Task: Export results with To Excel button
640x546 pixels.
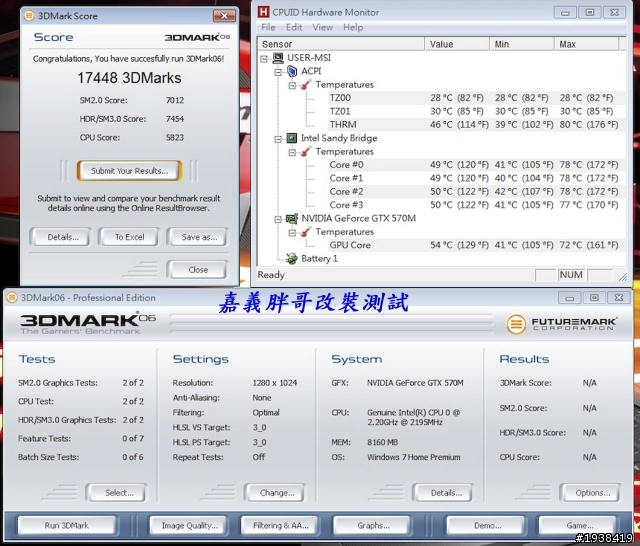Action: pos(129,237)
